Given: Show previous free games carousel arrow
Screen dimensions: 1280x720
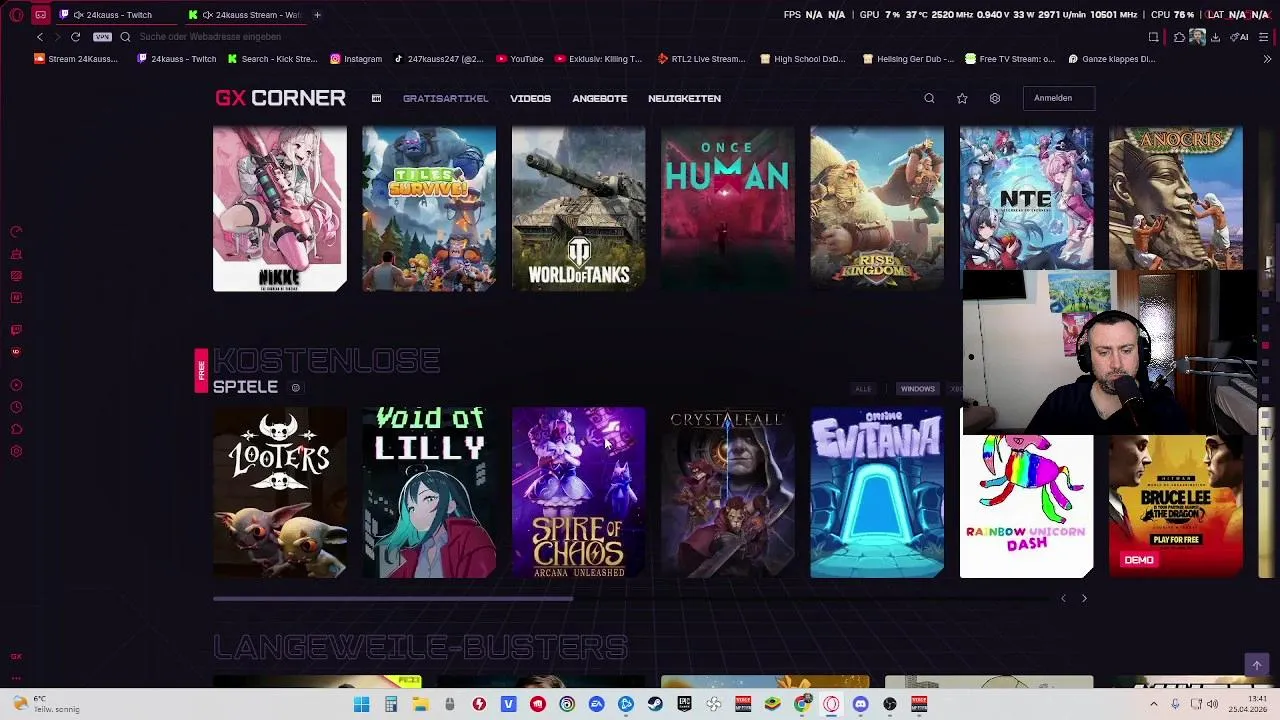Looking at the screenshot, I should coord(1063,598).
